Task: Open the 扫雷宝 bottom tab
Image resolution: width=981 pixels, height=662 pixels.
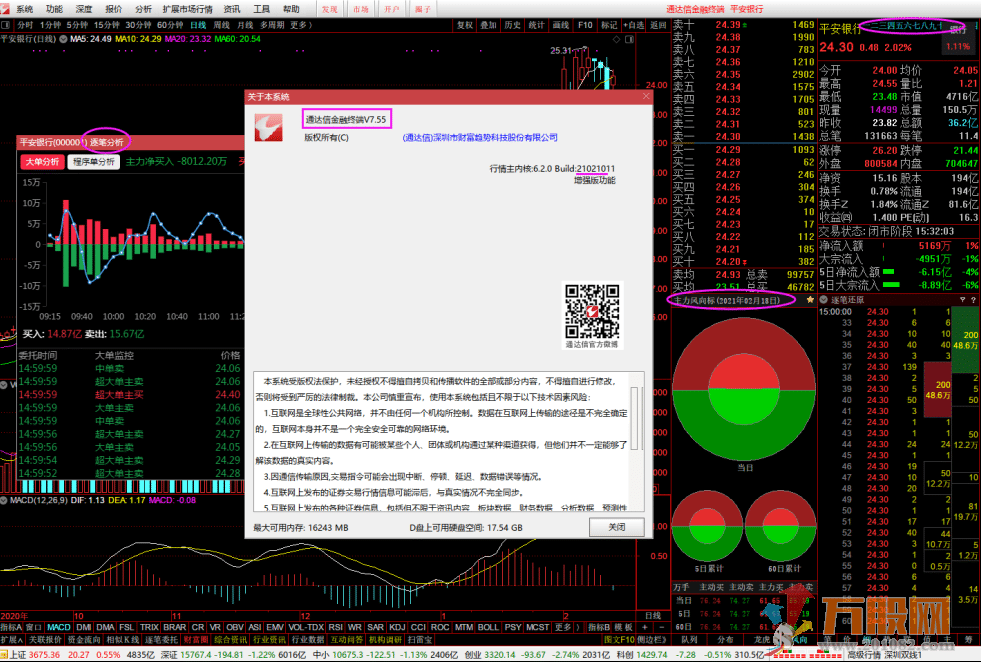Action: point(420,639)
